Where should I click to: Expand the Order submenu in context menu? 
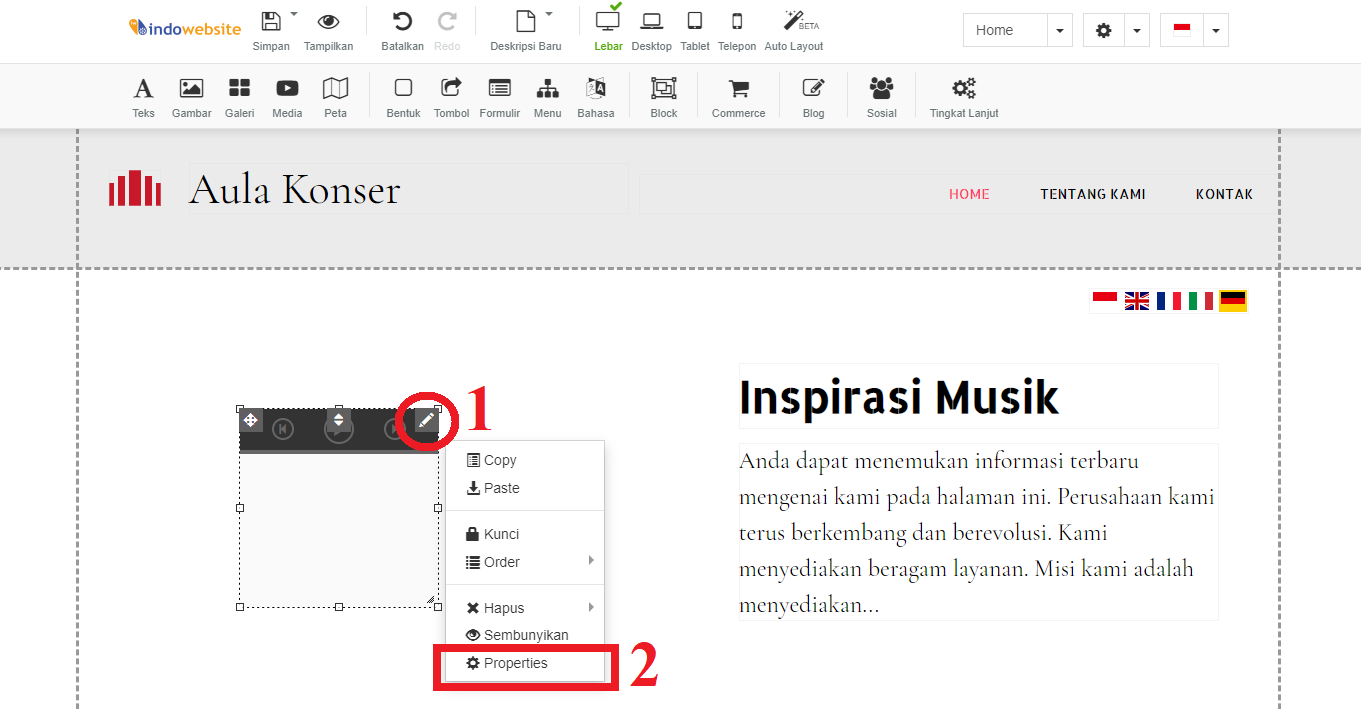click(502, 561)
